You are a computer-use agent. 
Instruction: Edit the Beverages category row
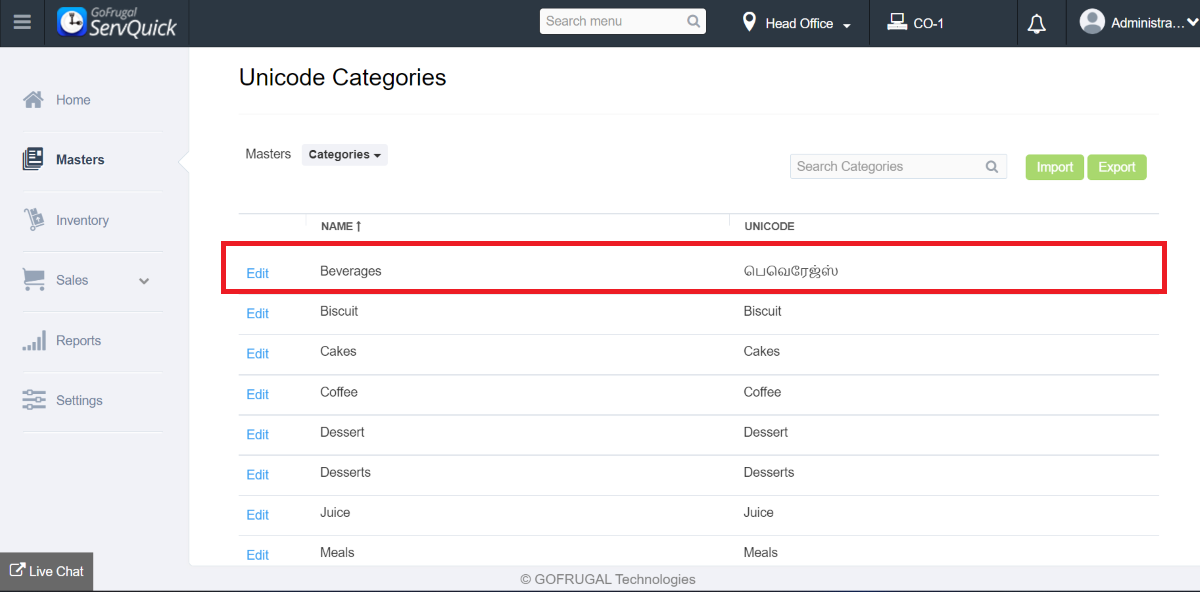tap(257, 273)
